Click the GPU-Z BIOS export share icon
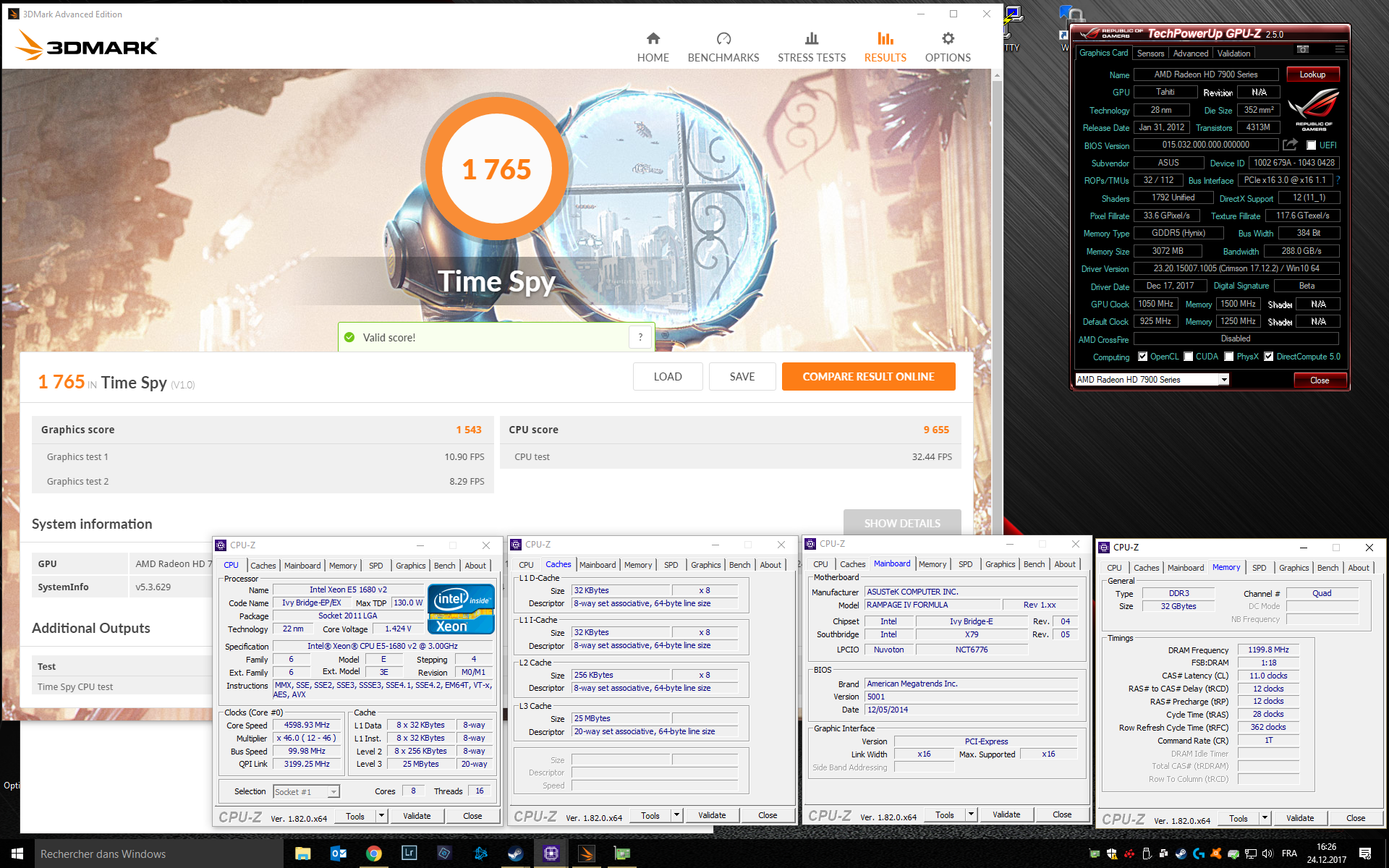The width and height of the screenshot is (1389, 868). pyautogui.click(x=1290, y=145)
